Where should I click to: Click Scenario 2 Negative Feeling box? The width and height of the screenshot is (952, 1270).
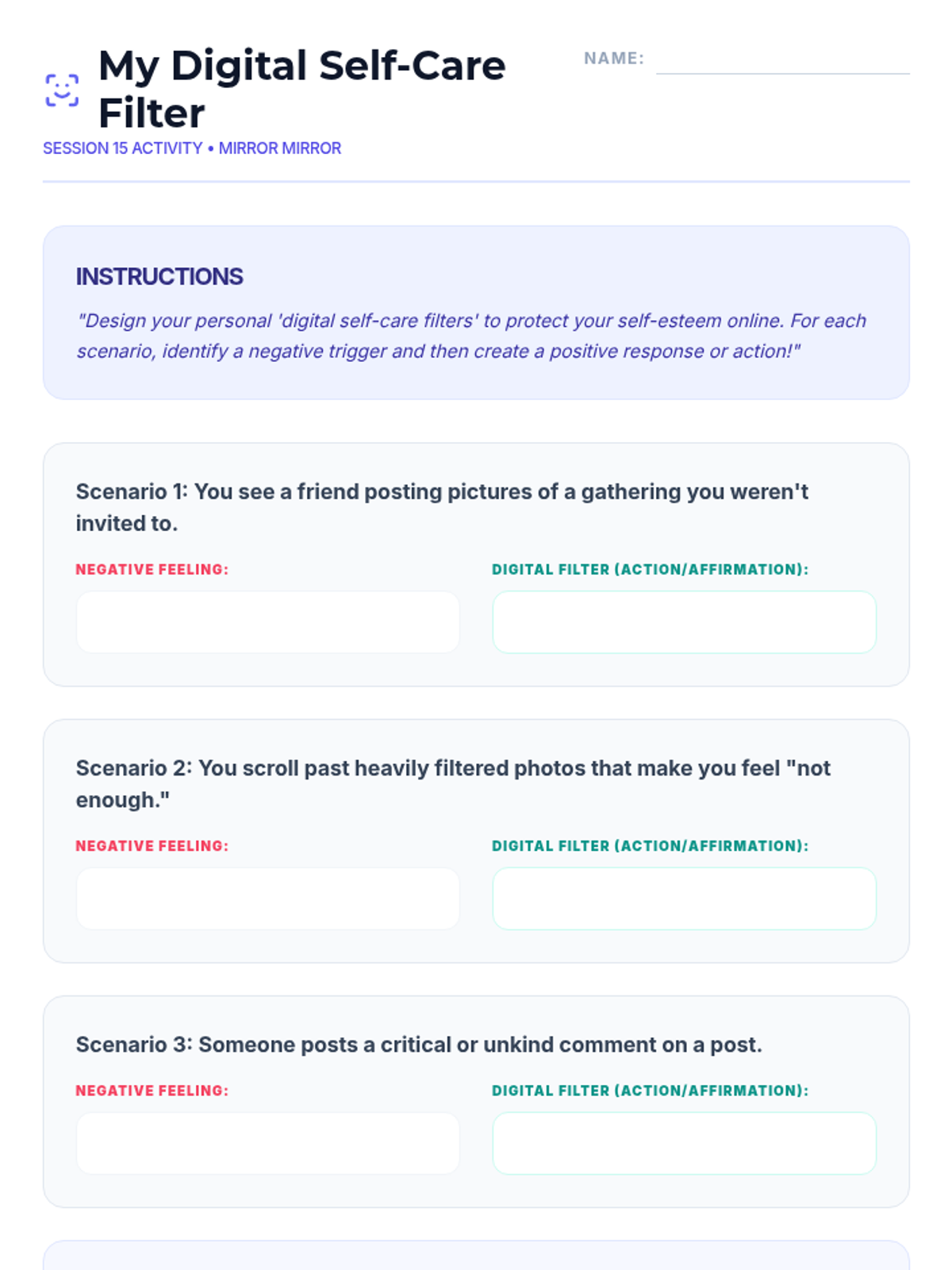tap(268, 899)
